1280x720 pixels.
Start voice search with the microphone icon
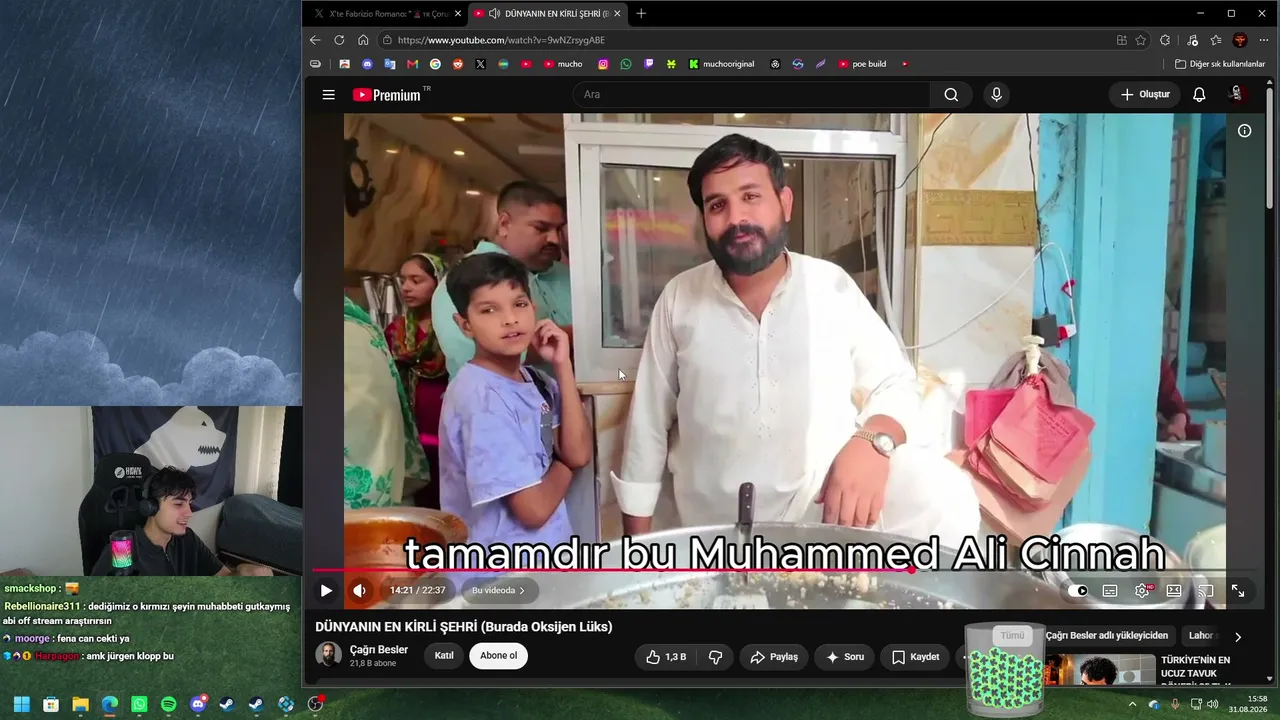[996, 95]
